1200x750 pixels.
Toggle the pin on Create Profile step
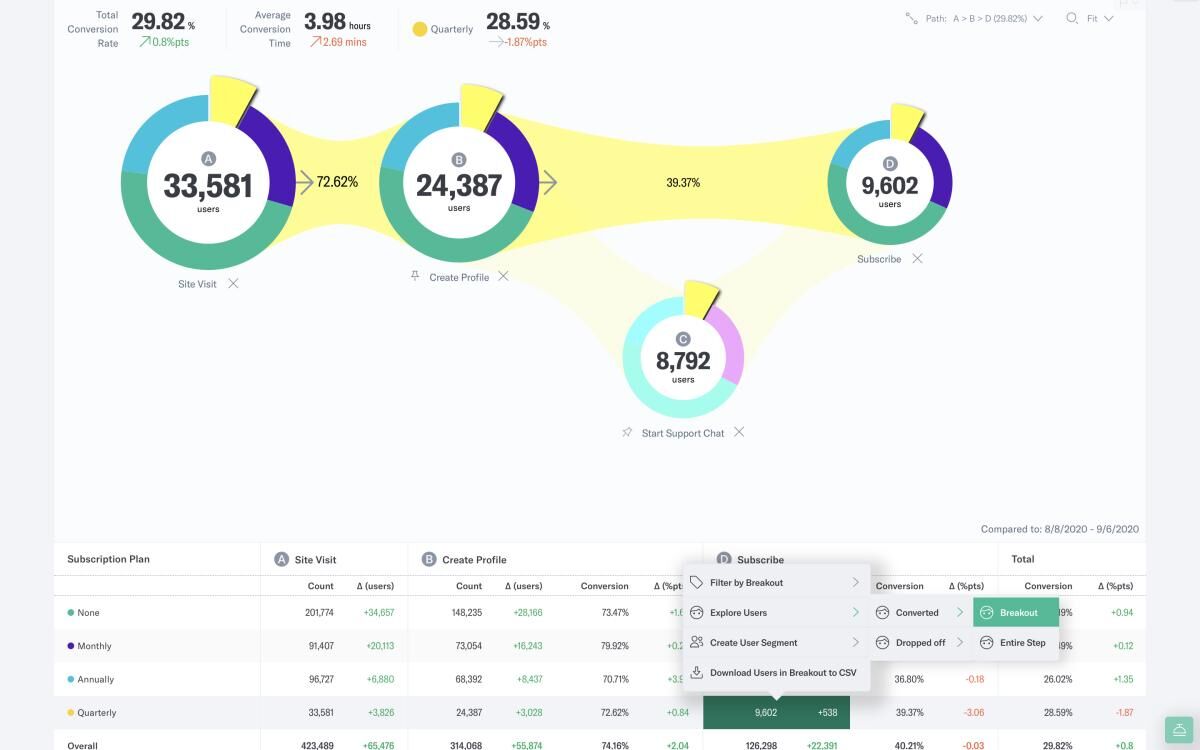[x=413, y=276]
